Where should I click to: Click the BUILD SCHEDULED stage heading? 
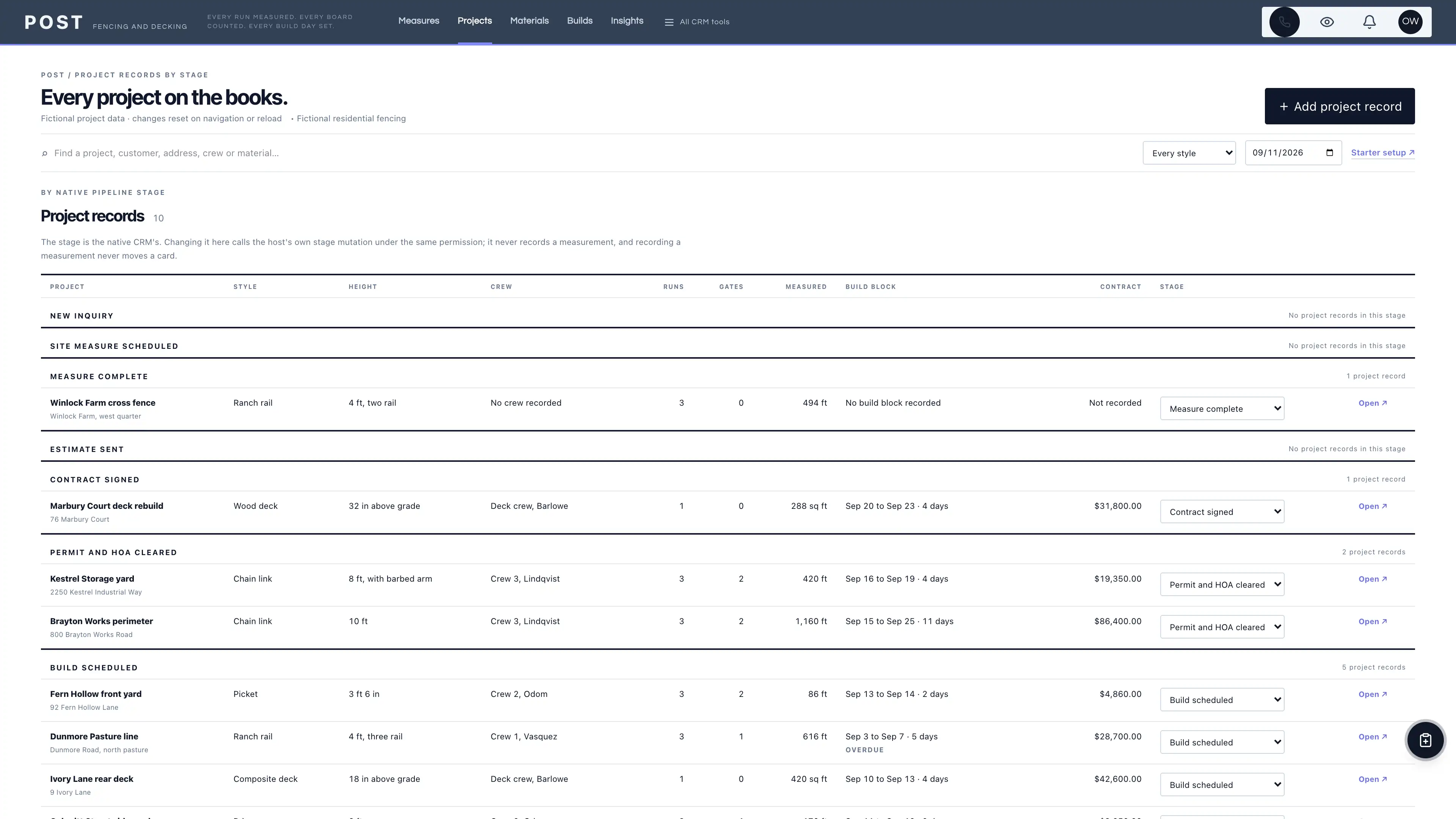tap(94, 667)
